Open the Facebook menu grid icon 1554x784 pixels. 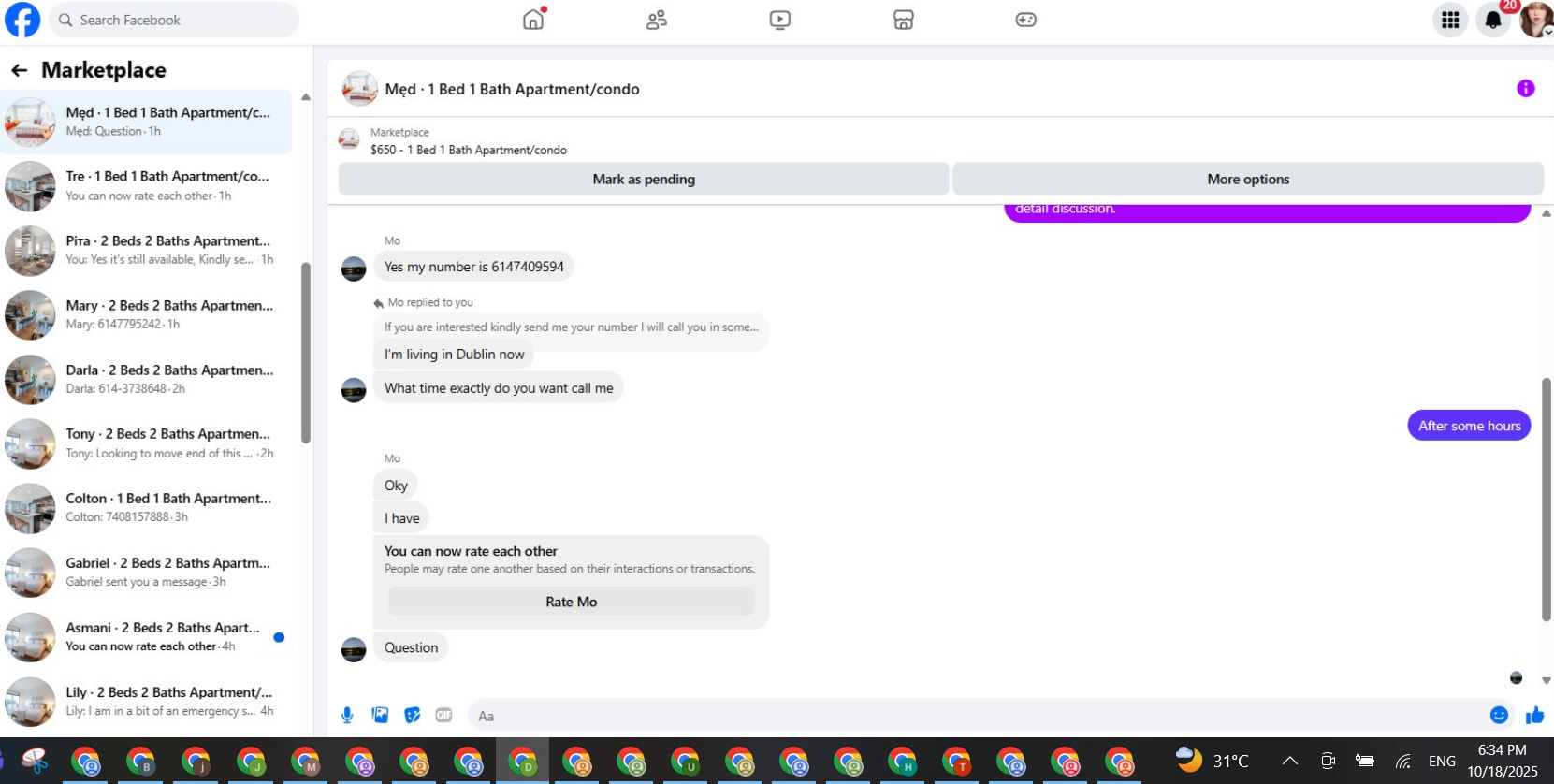click(1450, 20)
